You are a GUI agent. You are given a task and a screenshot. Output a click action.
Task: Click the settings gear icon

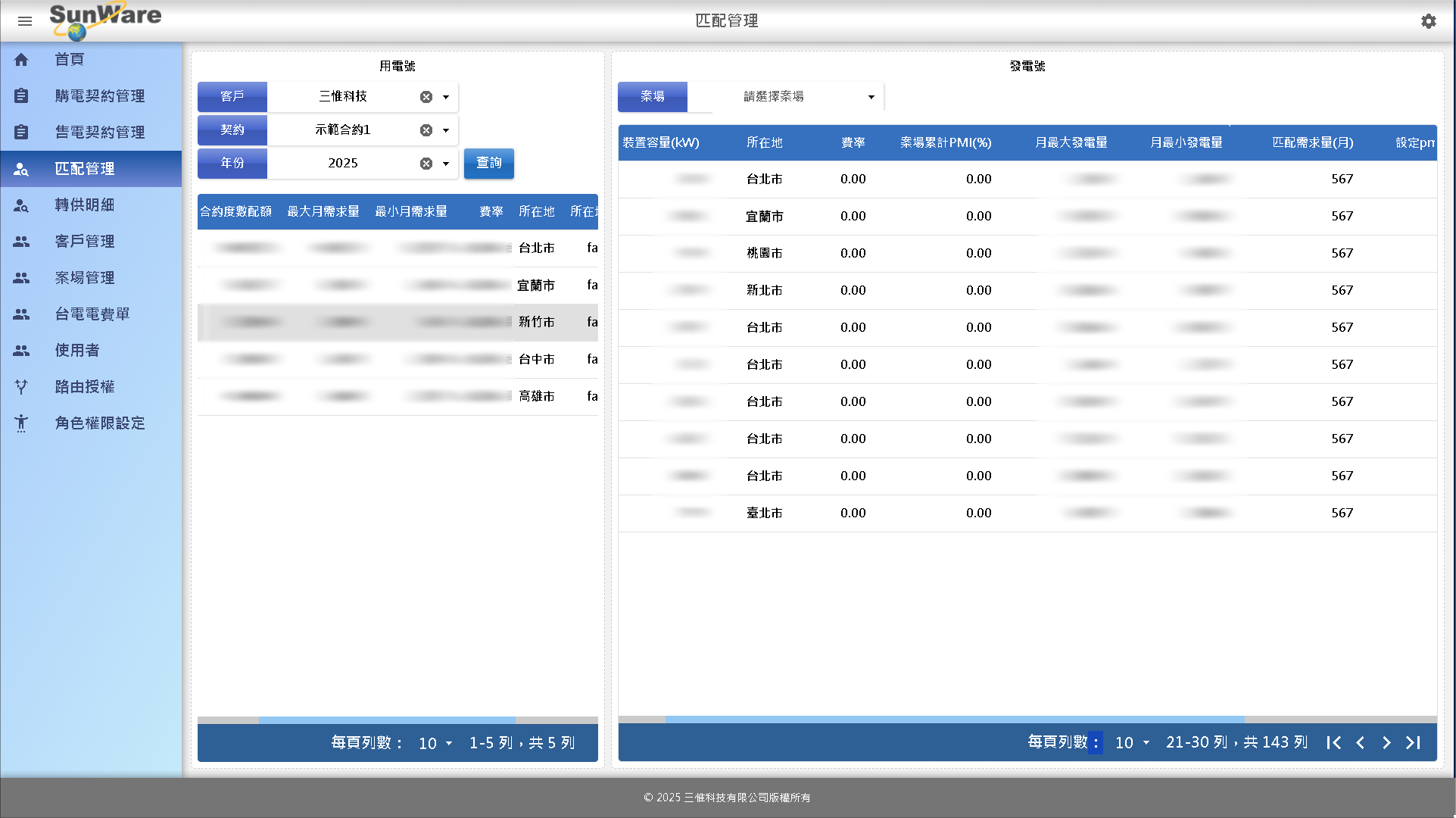[x=1428, y=21]
